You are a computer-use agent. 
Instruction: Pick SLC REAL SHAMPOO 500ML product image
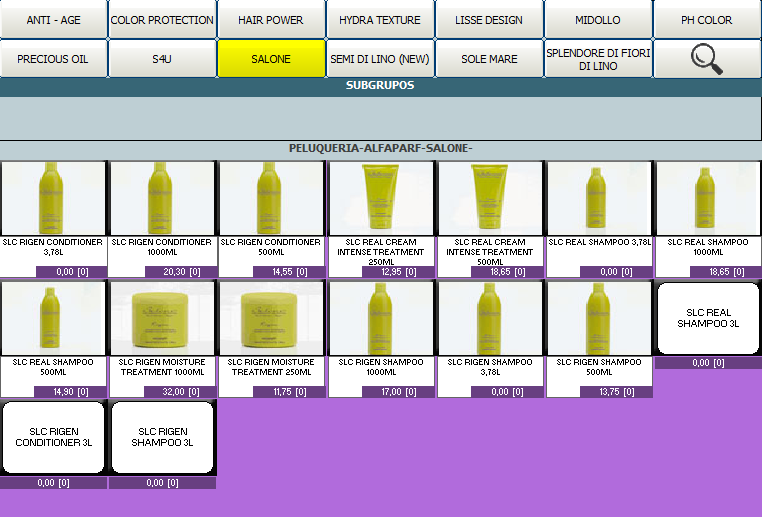pyautogui.click(x=53, y=318)
